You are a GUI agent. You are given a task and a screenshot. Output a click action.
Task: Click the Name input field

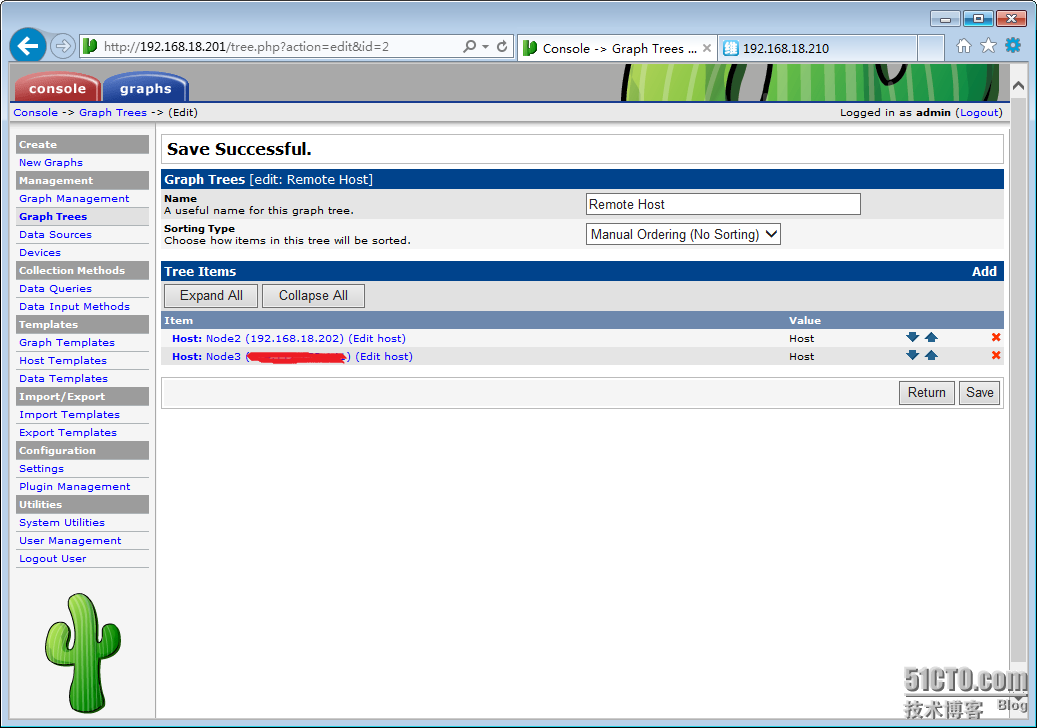(723, 204)
